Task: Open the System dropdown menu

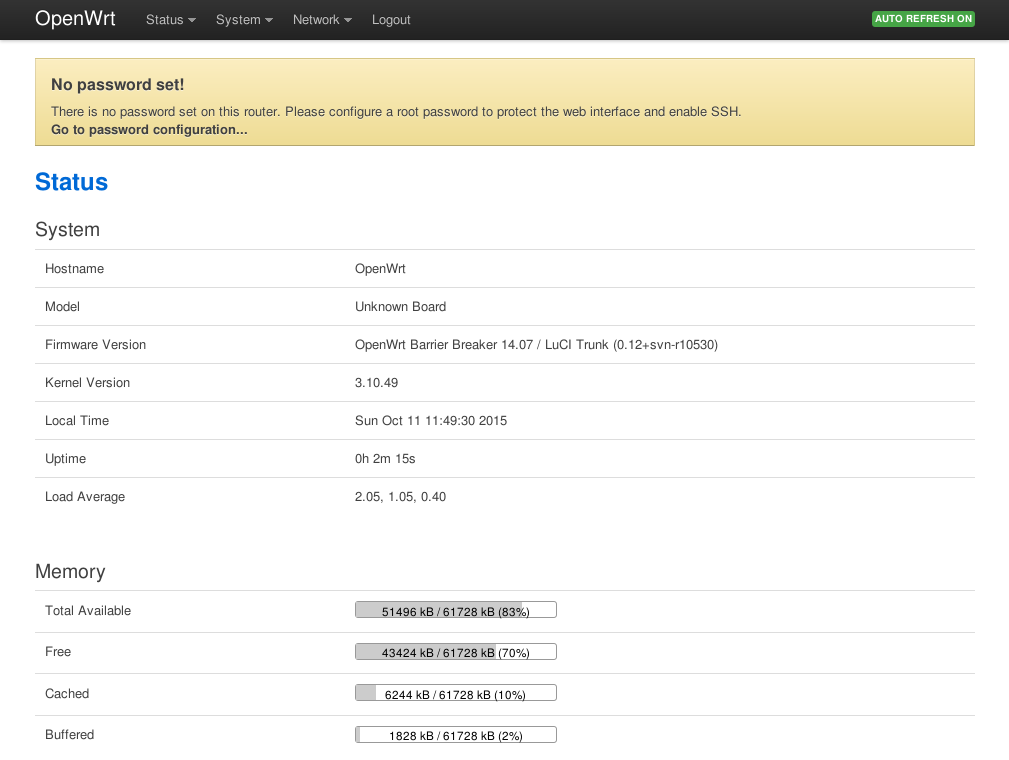Action: [244, 20]
